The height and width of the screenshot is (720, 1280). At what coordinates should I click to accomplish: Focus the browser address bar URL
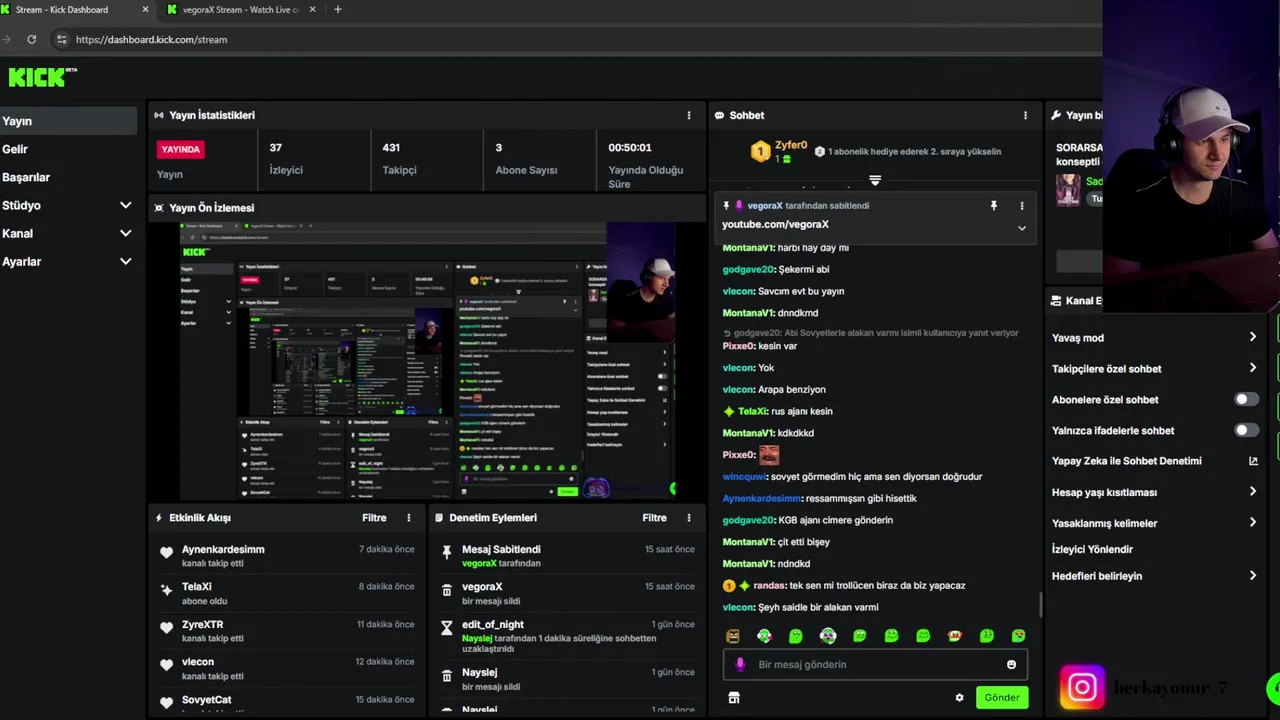point(151,39)
